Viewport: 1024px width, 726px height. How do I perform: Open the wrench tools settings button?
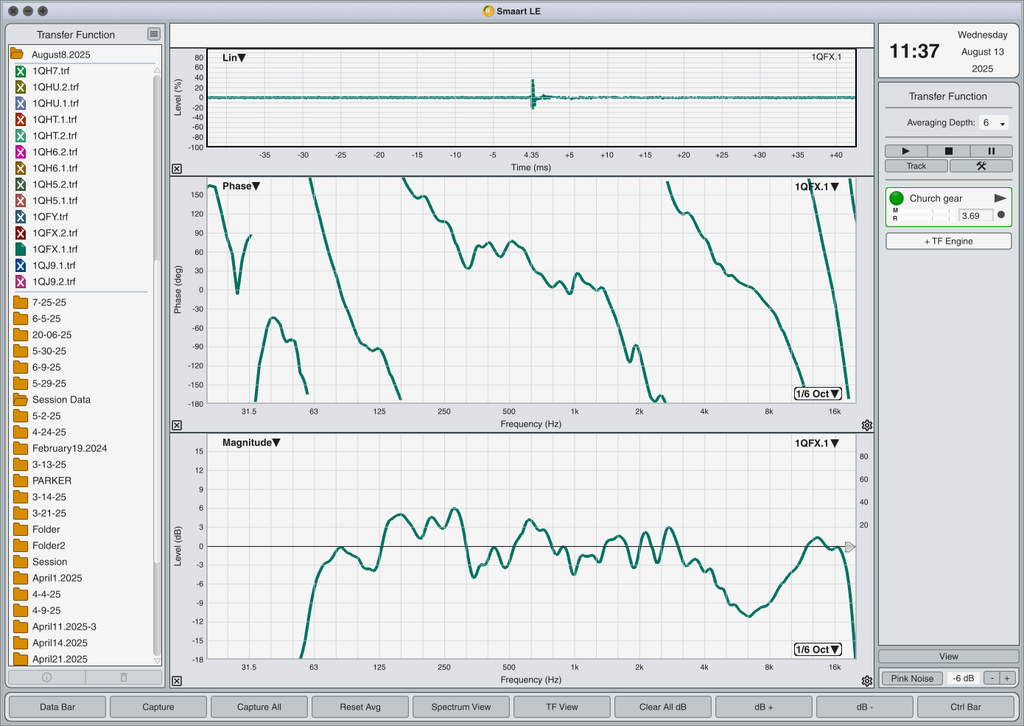click(981, 166)
